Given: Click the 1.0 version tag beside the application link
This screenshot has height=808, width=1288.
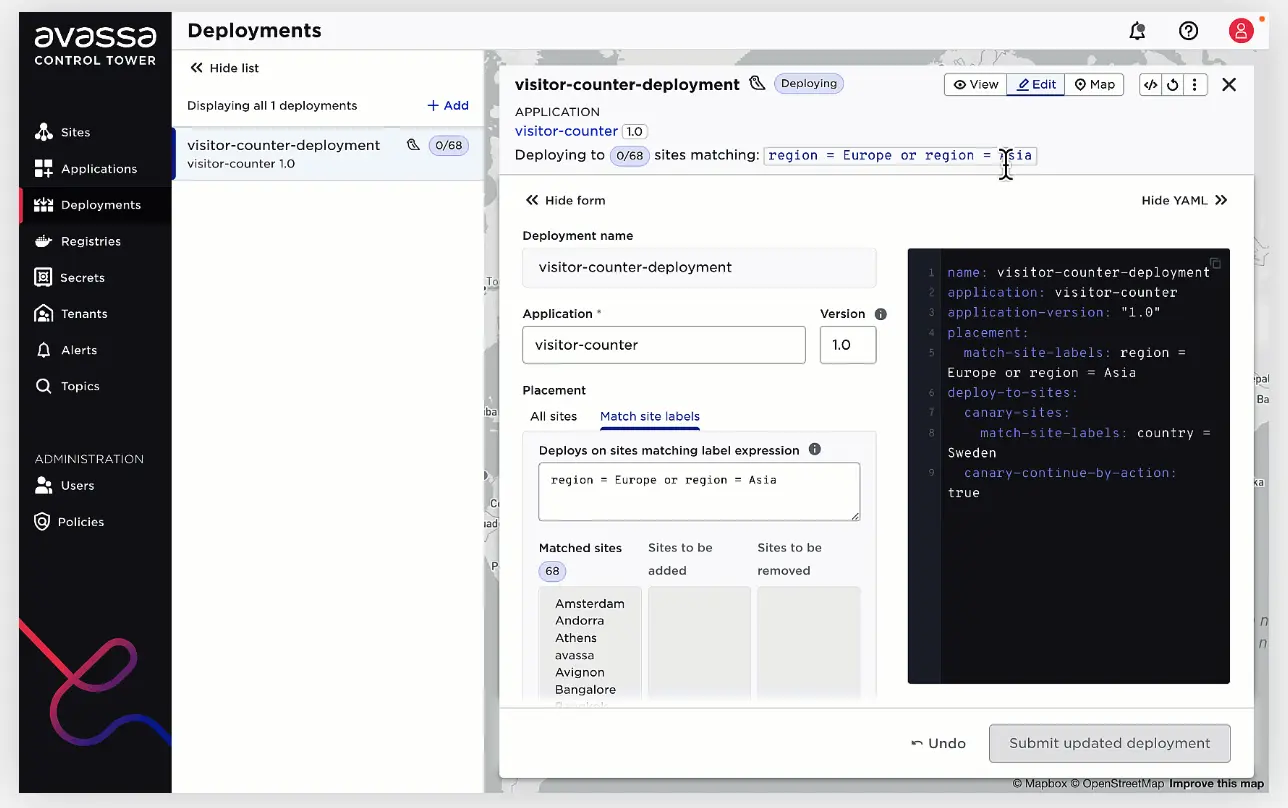Looking at the screenshot, I should 635,131.
